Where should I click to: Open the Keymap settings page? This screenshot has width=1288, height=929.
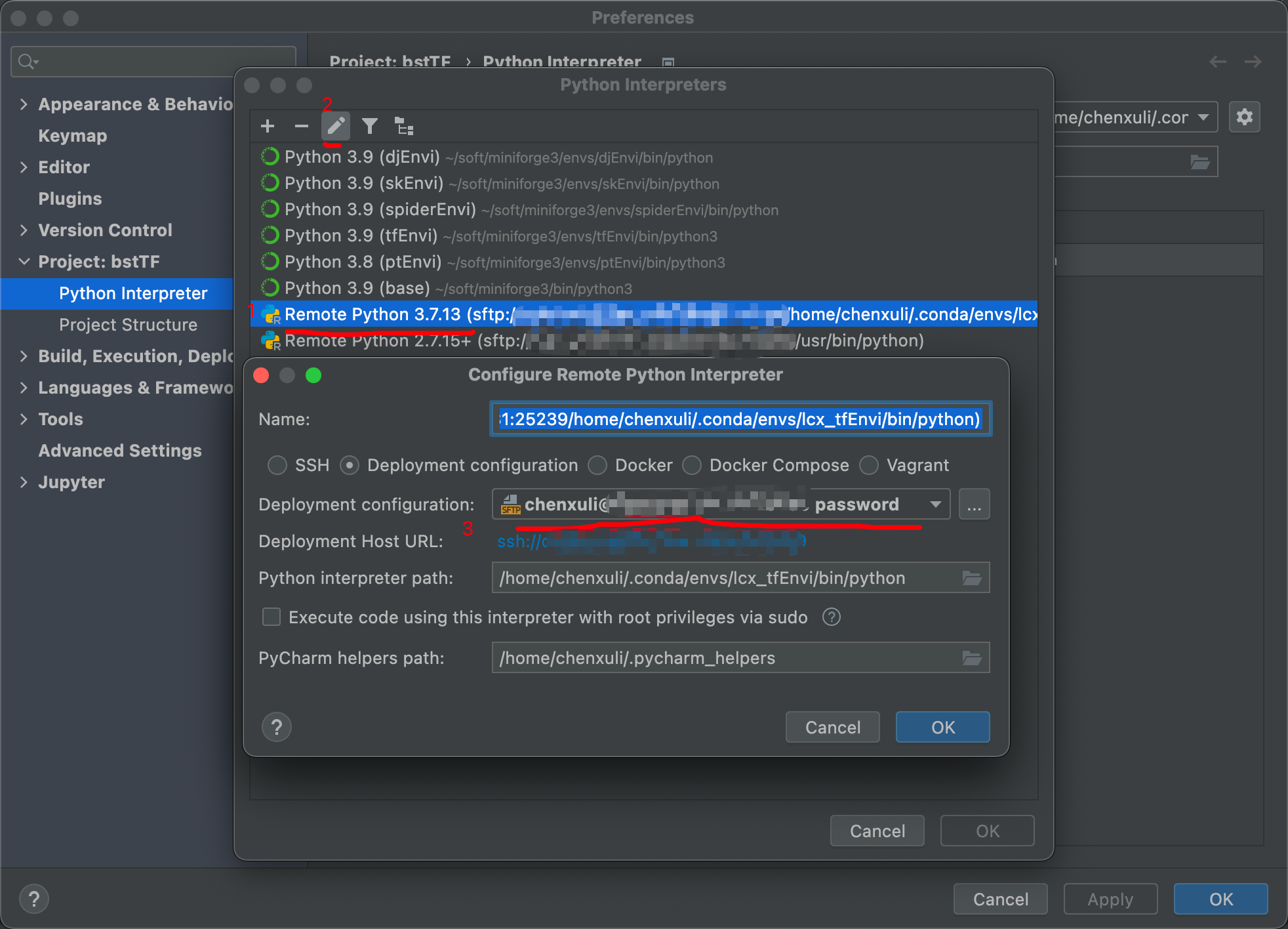pos(73,136)
